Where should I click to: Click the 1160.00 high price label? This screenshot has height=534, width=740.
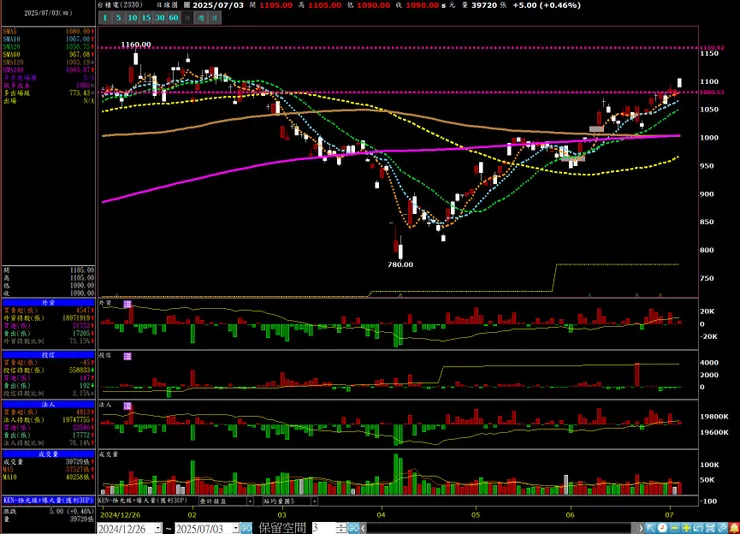[x=136, y=44]
